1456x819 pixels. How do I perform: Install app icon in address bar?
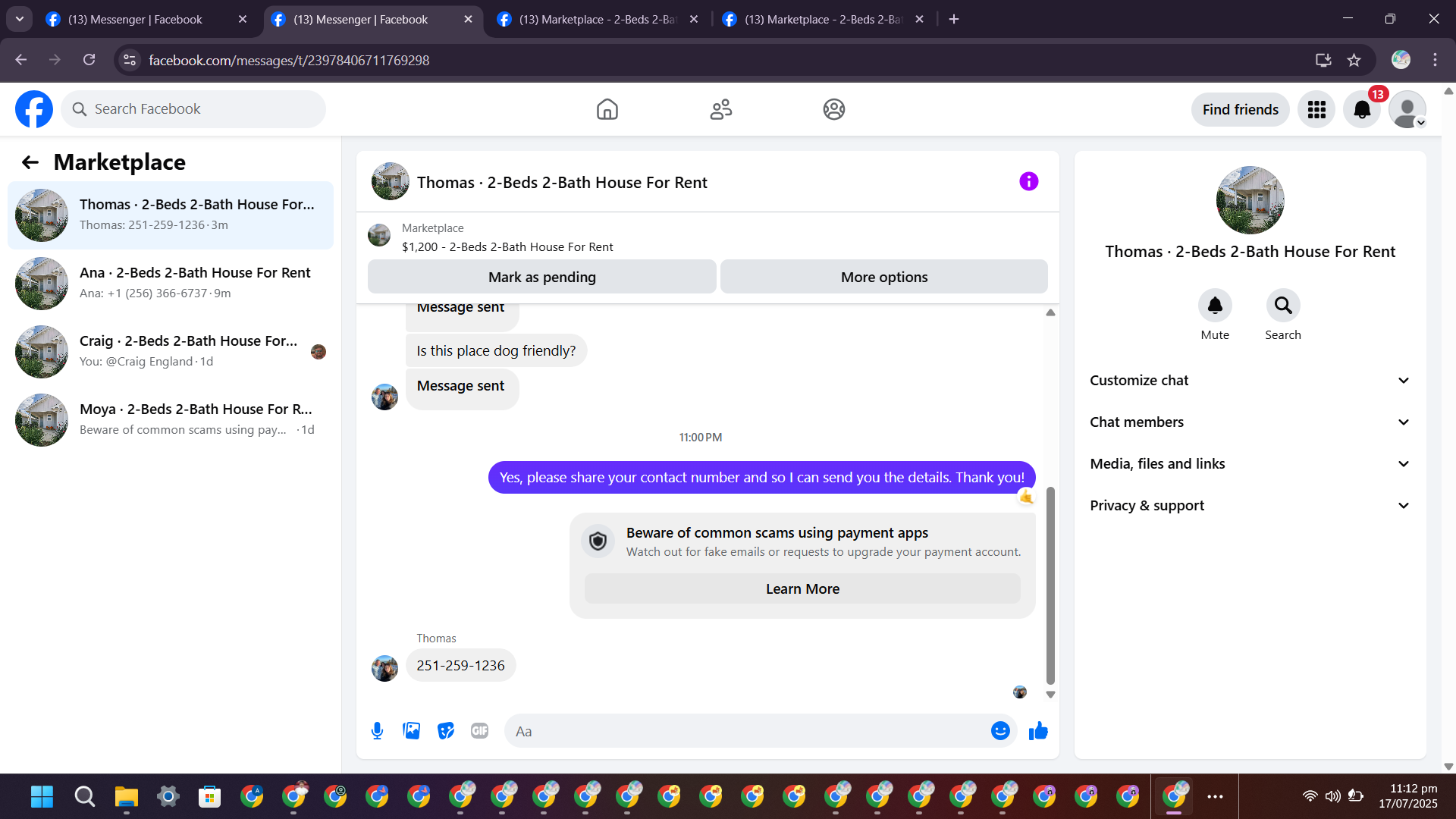click(x=1323, y=60)
